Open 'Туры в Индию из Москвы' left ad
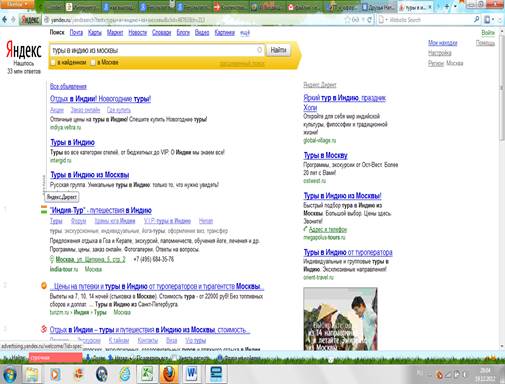The image size is (505, 384). pyautogui.click(x=90, y=175)
